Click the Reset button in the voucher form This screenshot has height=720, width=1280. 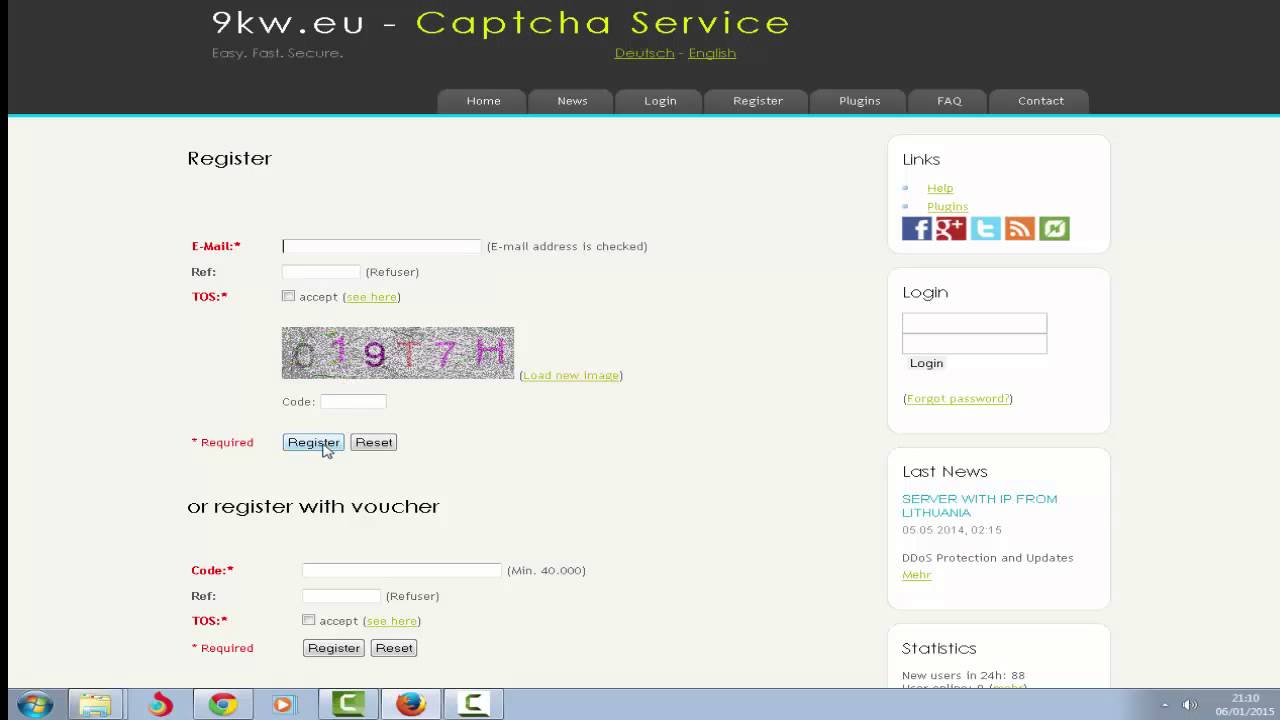tap(394, 648)
